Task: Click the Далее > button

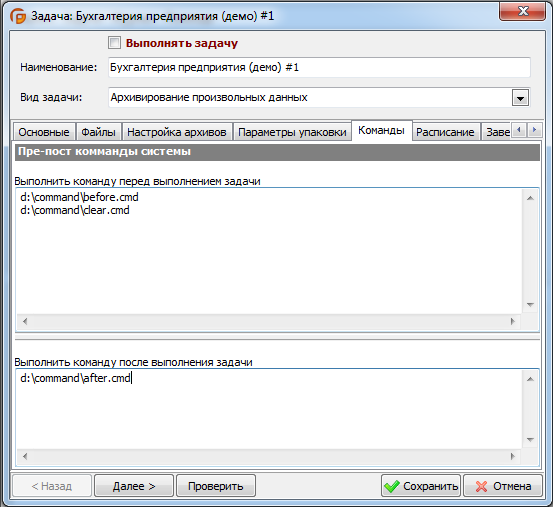Action: pyautogui.click(x=134, y=486)
